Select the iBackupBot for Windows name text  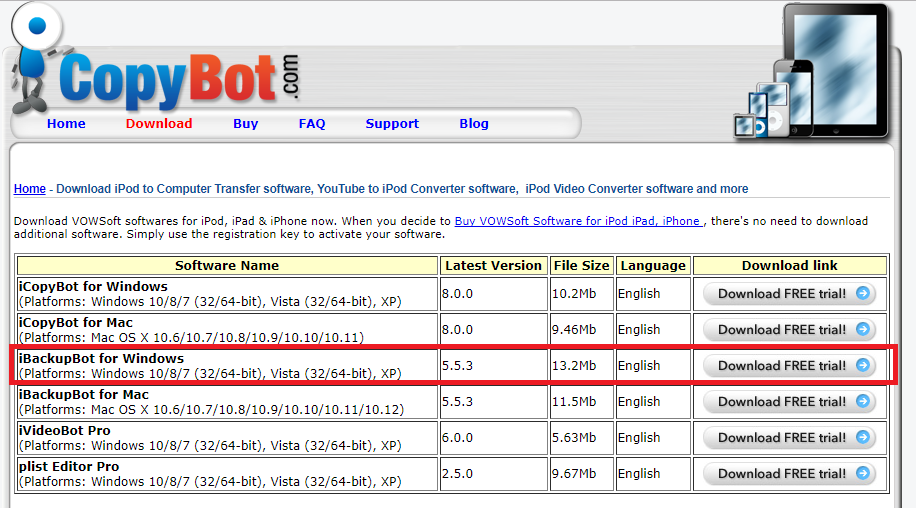click(102, 359)
